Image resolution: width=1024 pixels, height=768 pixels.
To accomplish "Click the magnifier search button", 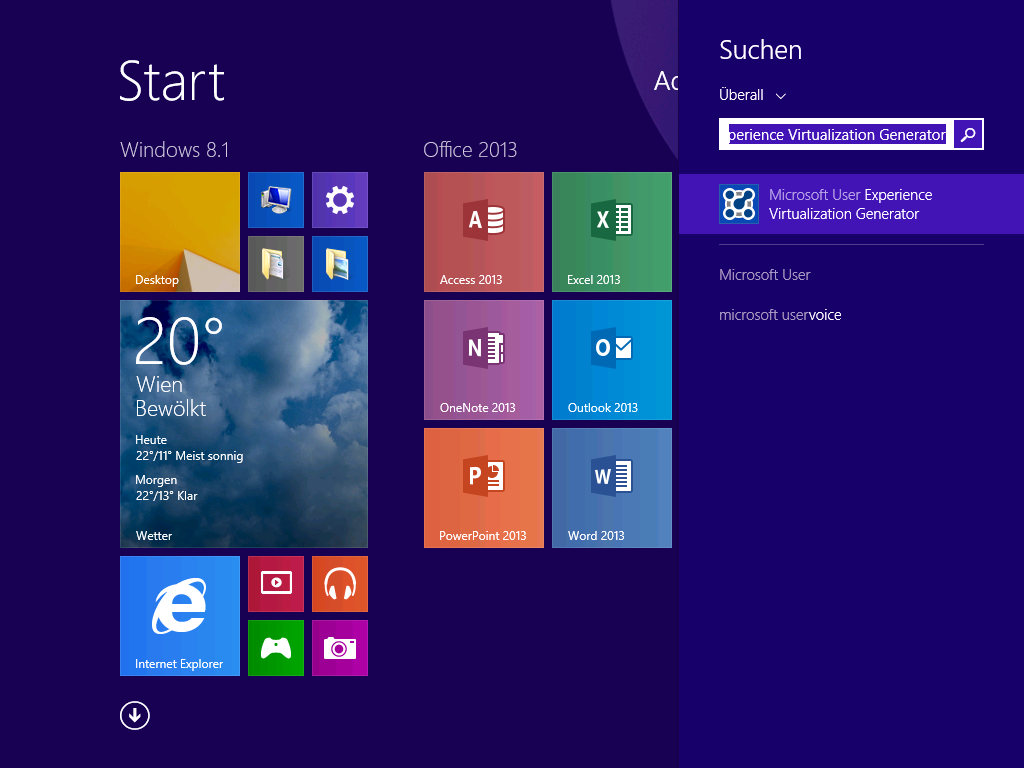I will coord(968,135).
